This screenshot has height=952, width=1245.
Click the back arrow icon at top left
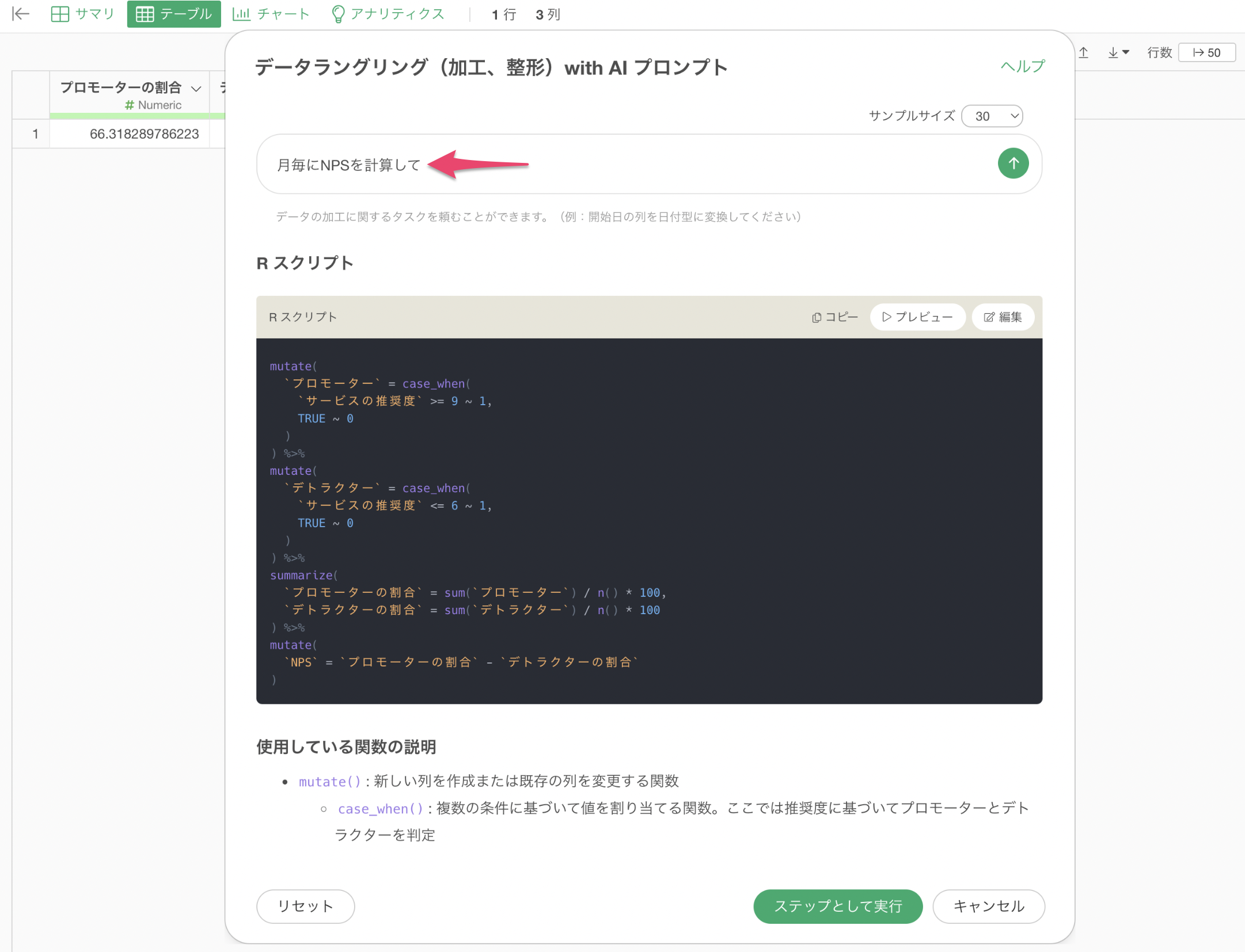click(x=21, y=14)
